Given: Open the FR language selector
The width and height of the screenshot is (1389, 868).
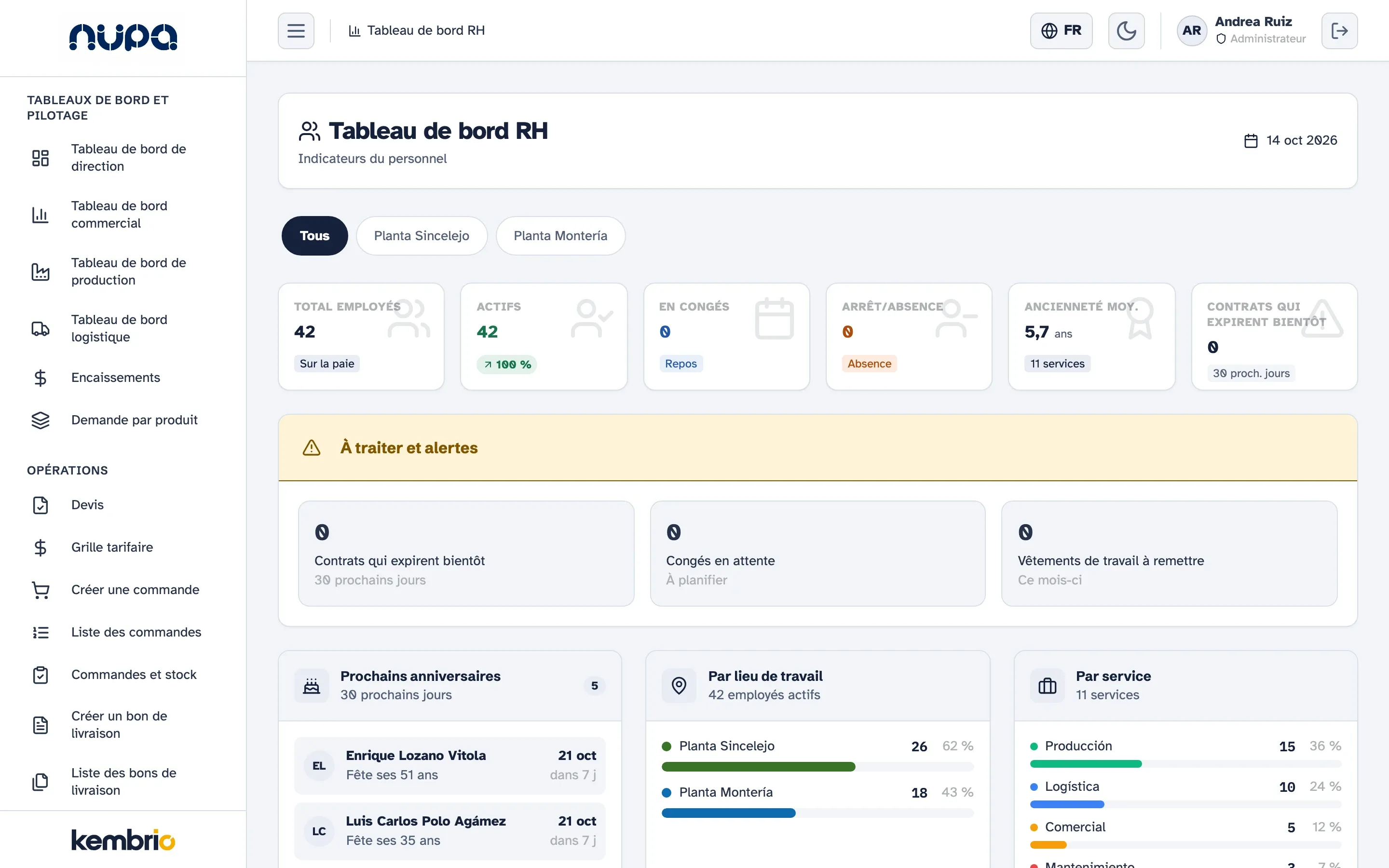Looking at the screenshot, I should (1061, 30).
